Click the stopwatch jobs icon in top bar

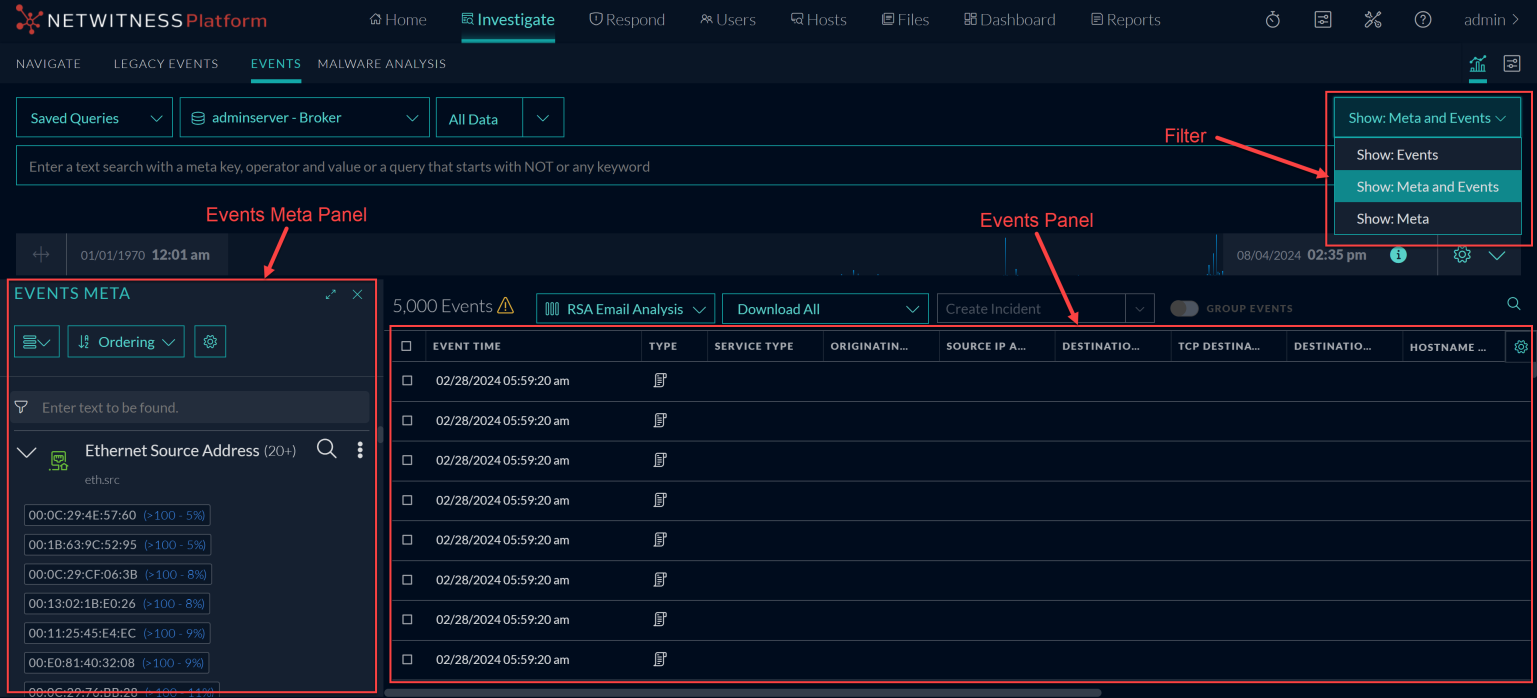(1272, 20)
